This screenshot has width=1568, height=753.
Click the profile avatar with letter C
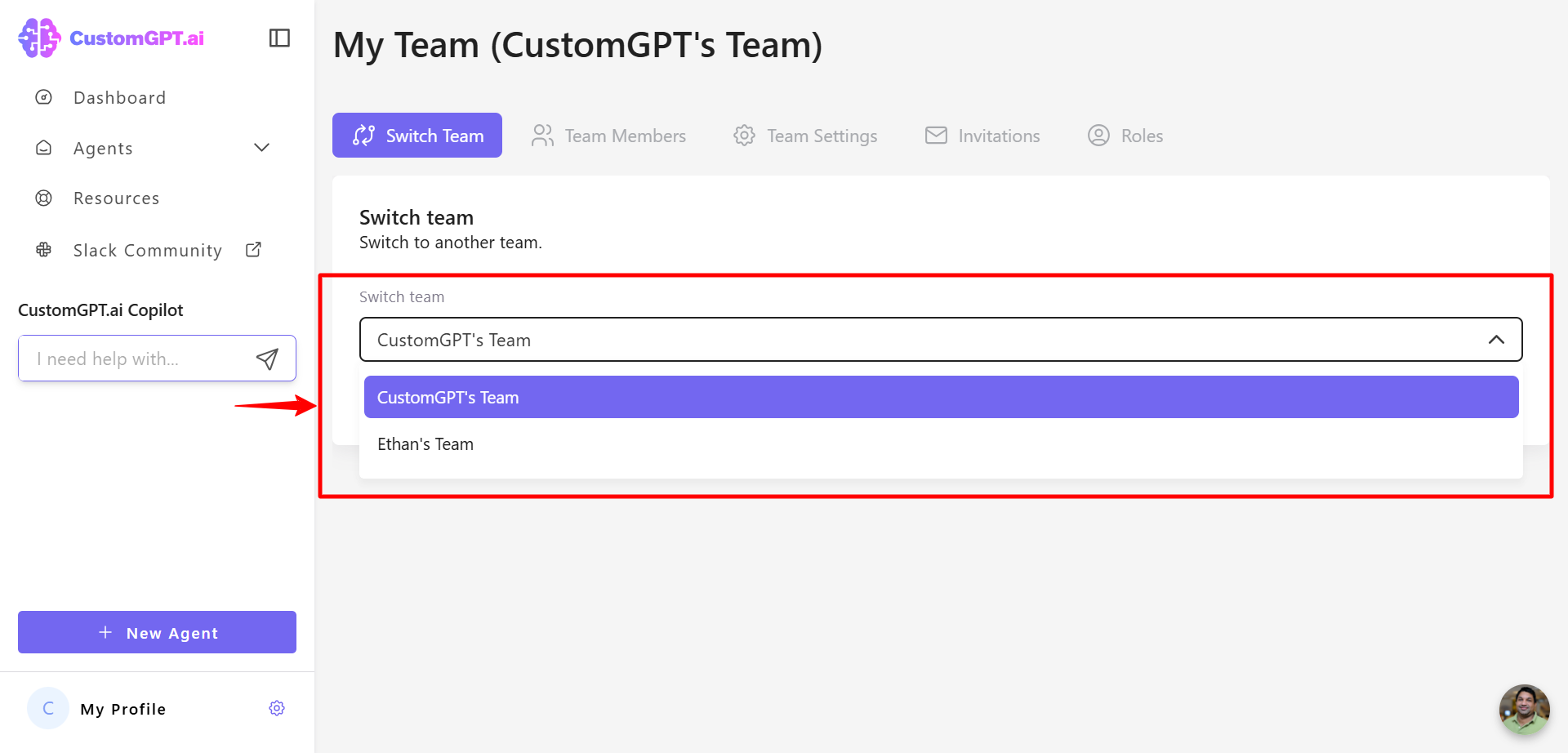(48, 708)
